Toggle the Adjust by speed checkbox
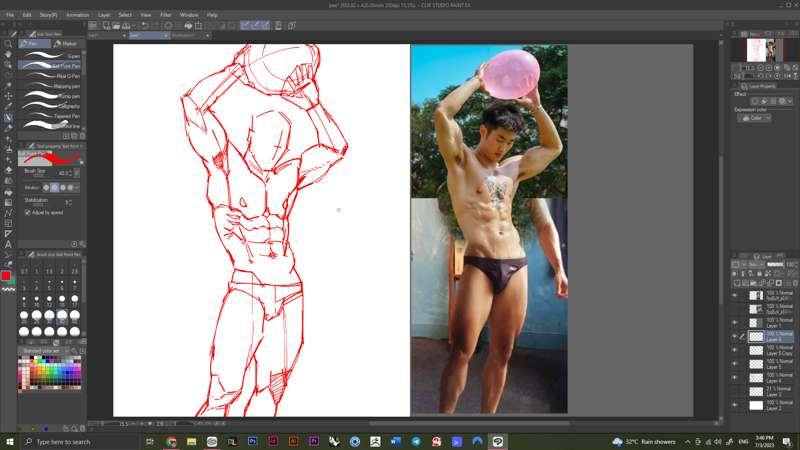This screenshot has height=450, width=800. pos(28,213)
